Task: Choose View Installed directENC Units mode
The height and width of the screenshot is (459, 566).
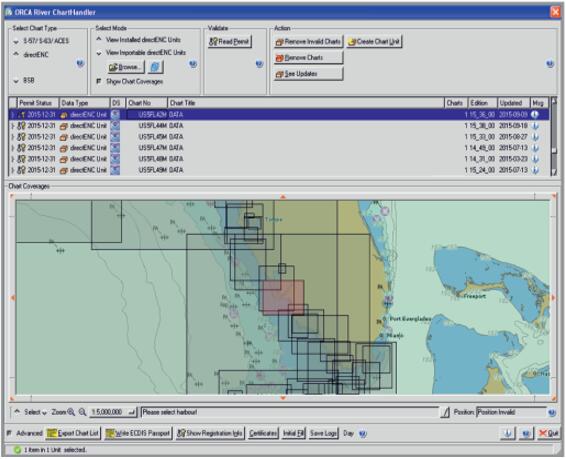Action: tap(139, 39)
